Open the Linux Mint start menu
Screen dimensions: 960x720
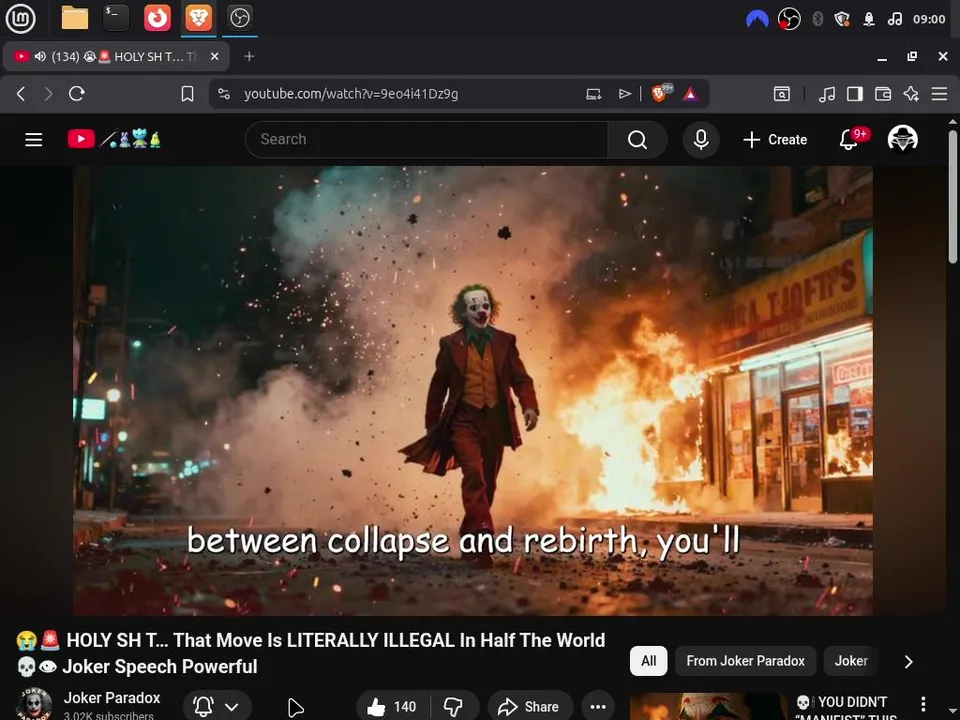(x=21, y=18)
